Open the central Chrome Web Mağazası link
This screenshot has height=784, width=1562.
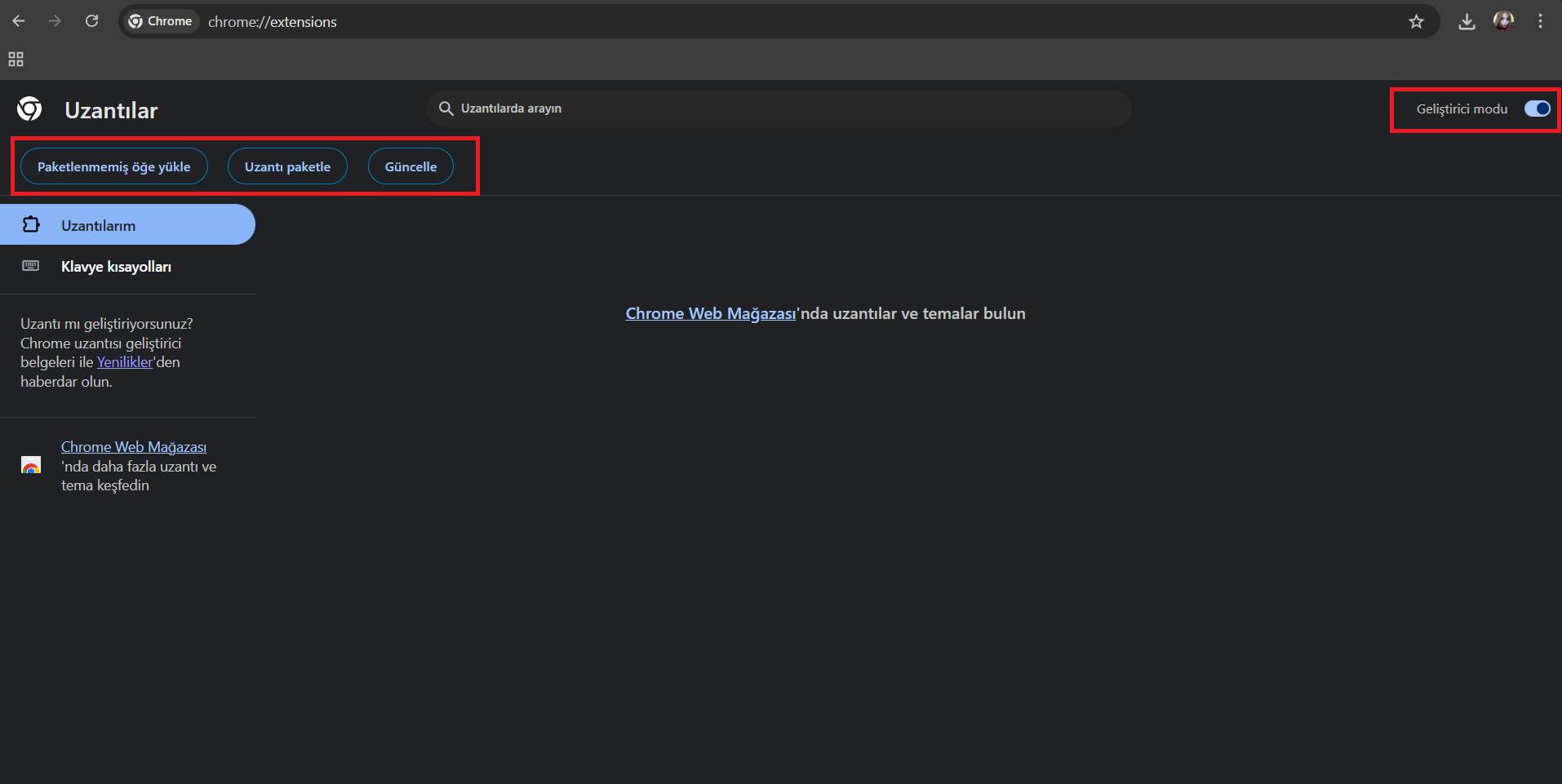(711, 313)
